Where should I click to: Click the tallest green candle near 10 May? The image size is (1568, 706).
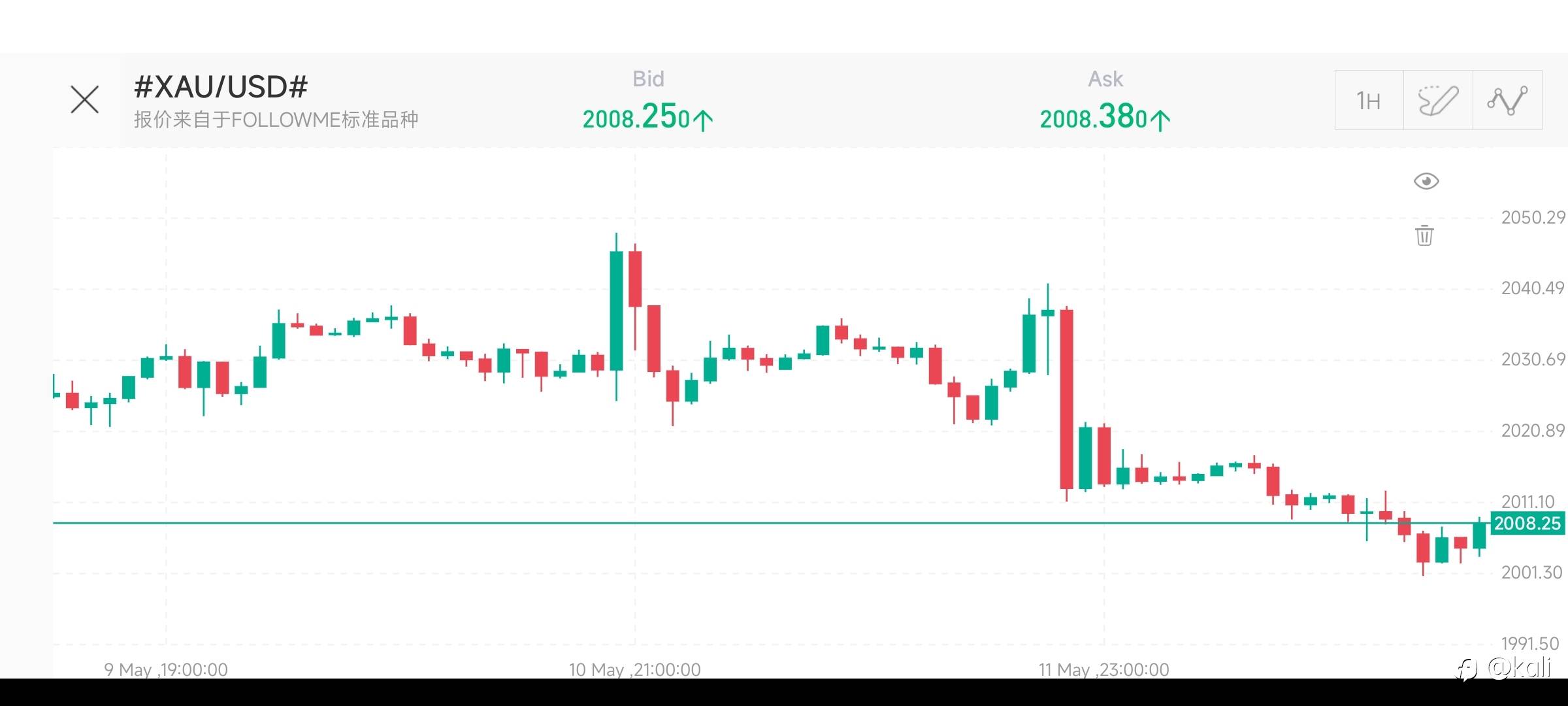click(616, 311)
